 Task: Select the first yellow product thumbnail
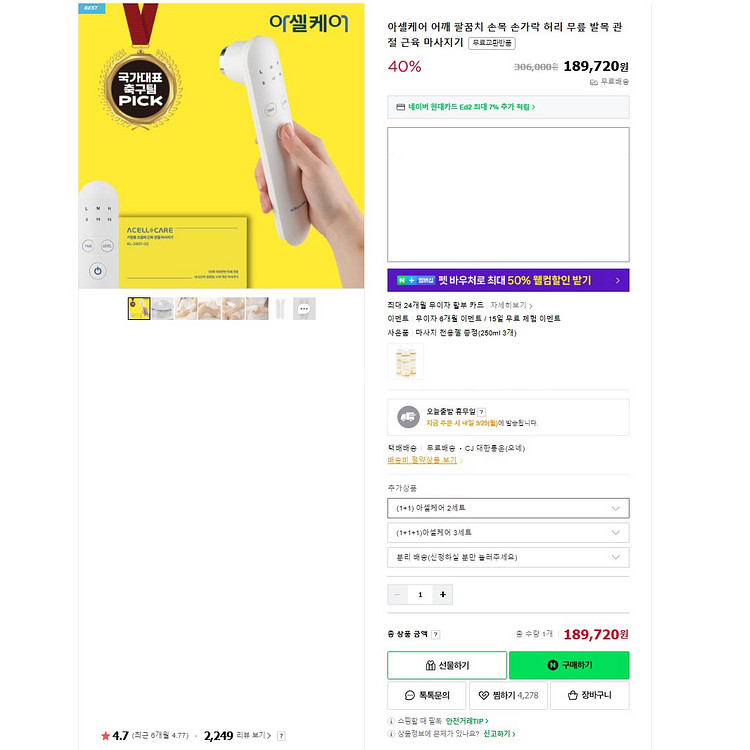(139, 309)
